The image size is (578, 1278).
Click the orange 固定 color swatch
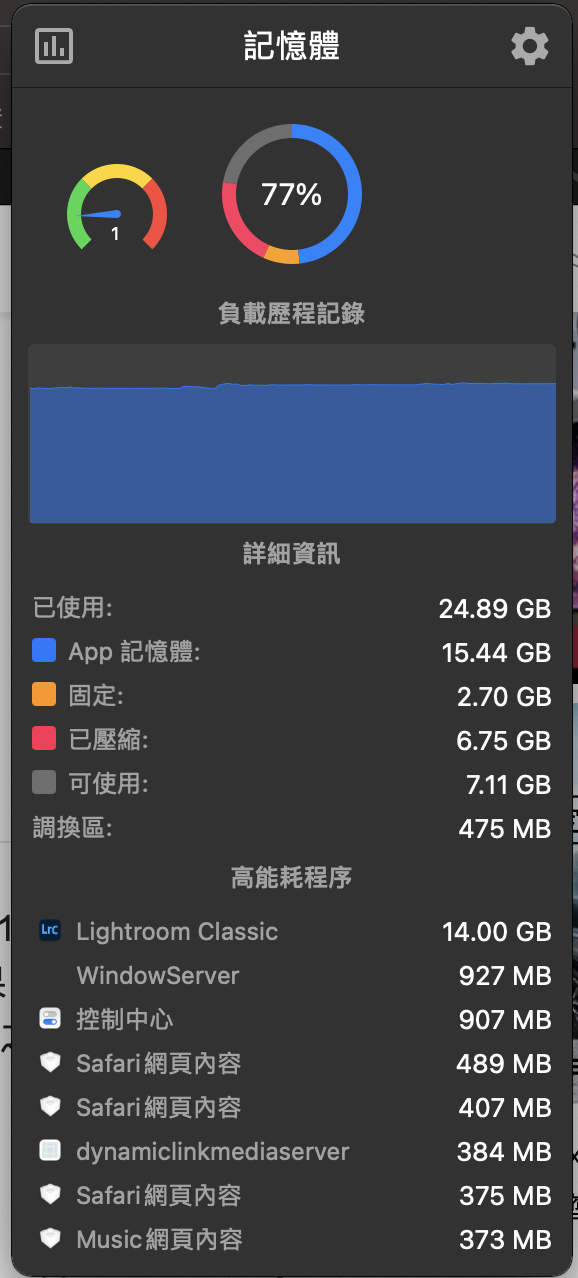coord(43,695)
